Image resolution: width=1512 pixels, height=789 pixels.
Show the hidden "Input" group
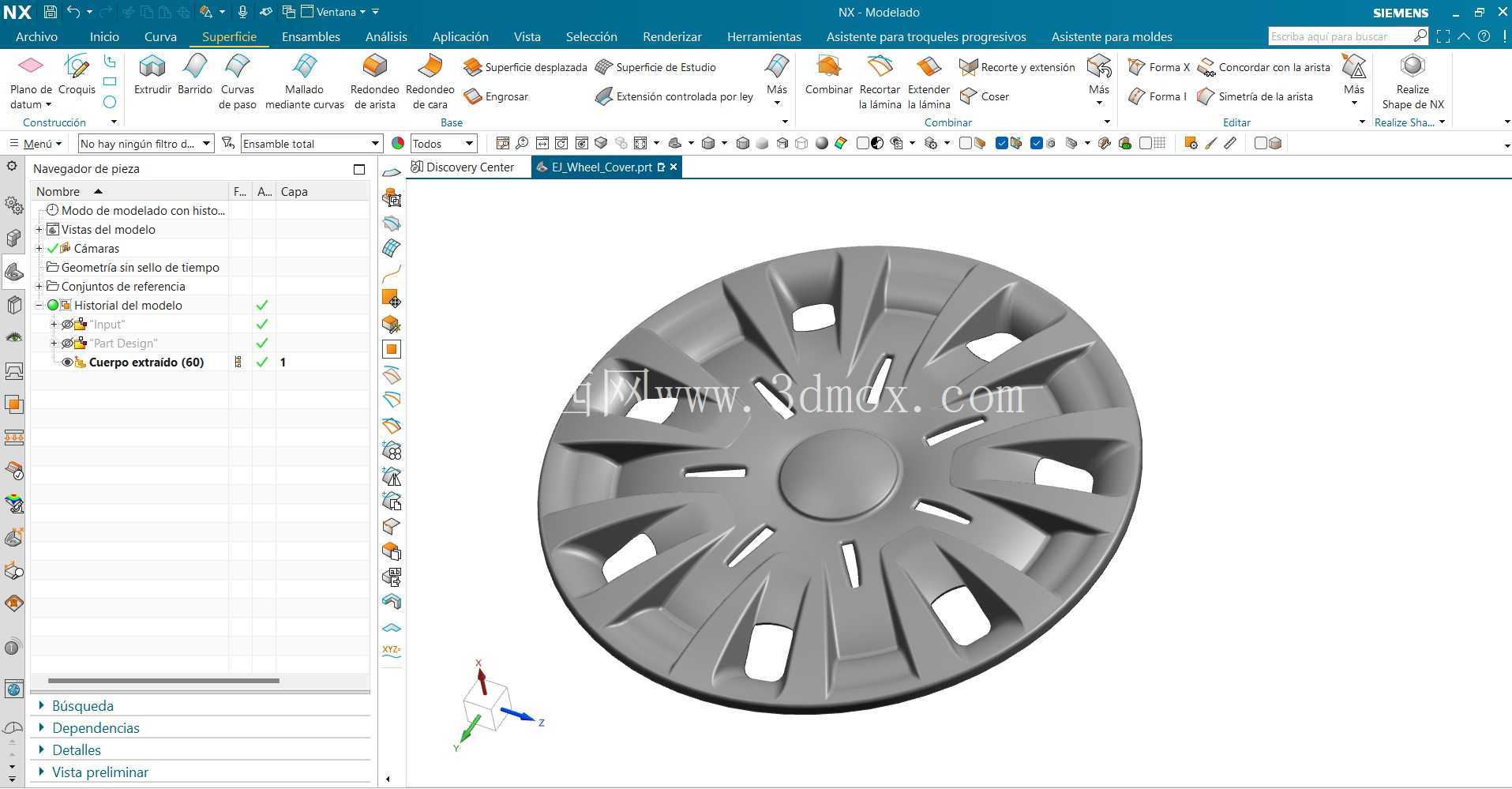(67, 325)
